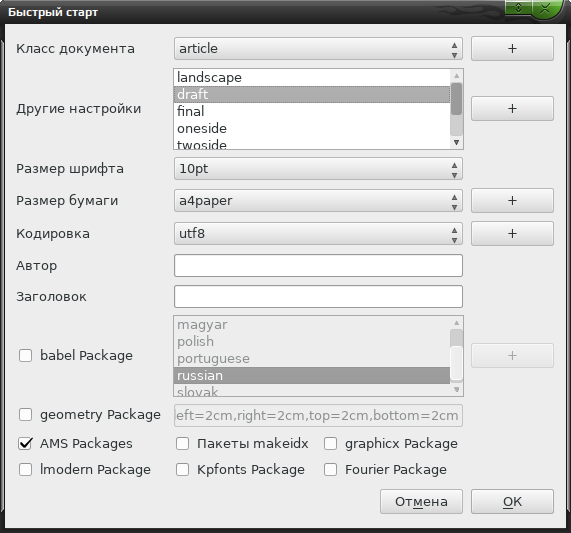Enable the Fourier Package checkbox
The image size is (571, 533).
pos(331,469)
